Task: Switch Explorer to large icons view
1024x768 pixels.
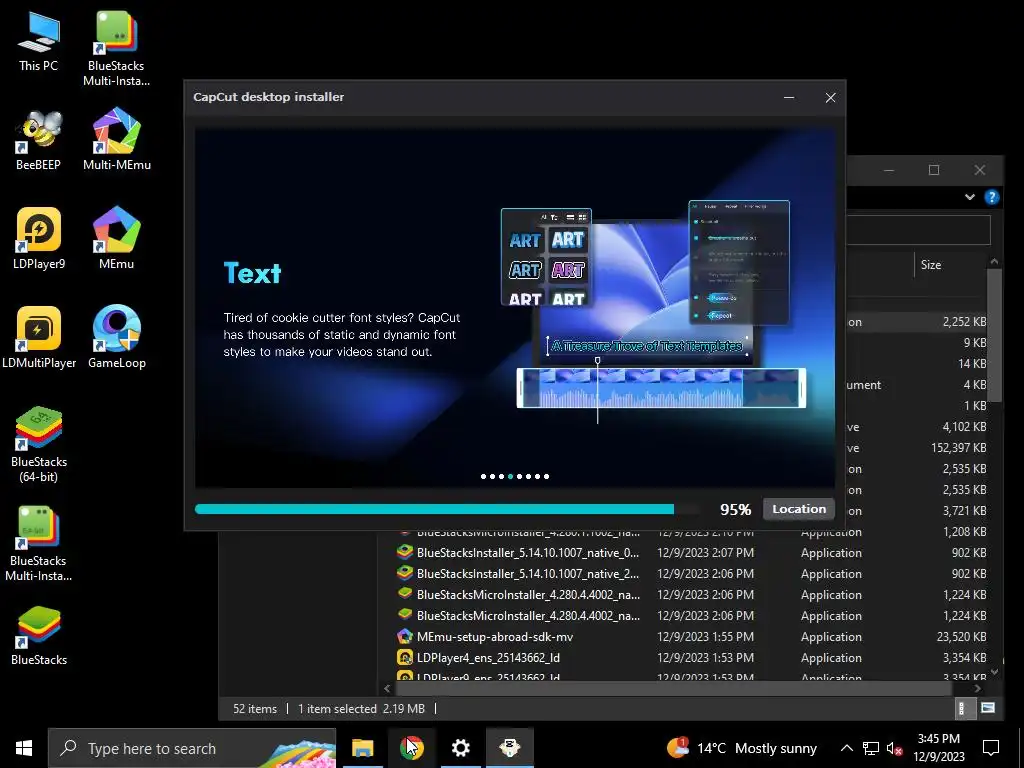Action: tap(988, 708)
